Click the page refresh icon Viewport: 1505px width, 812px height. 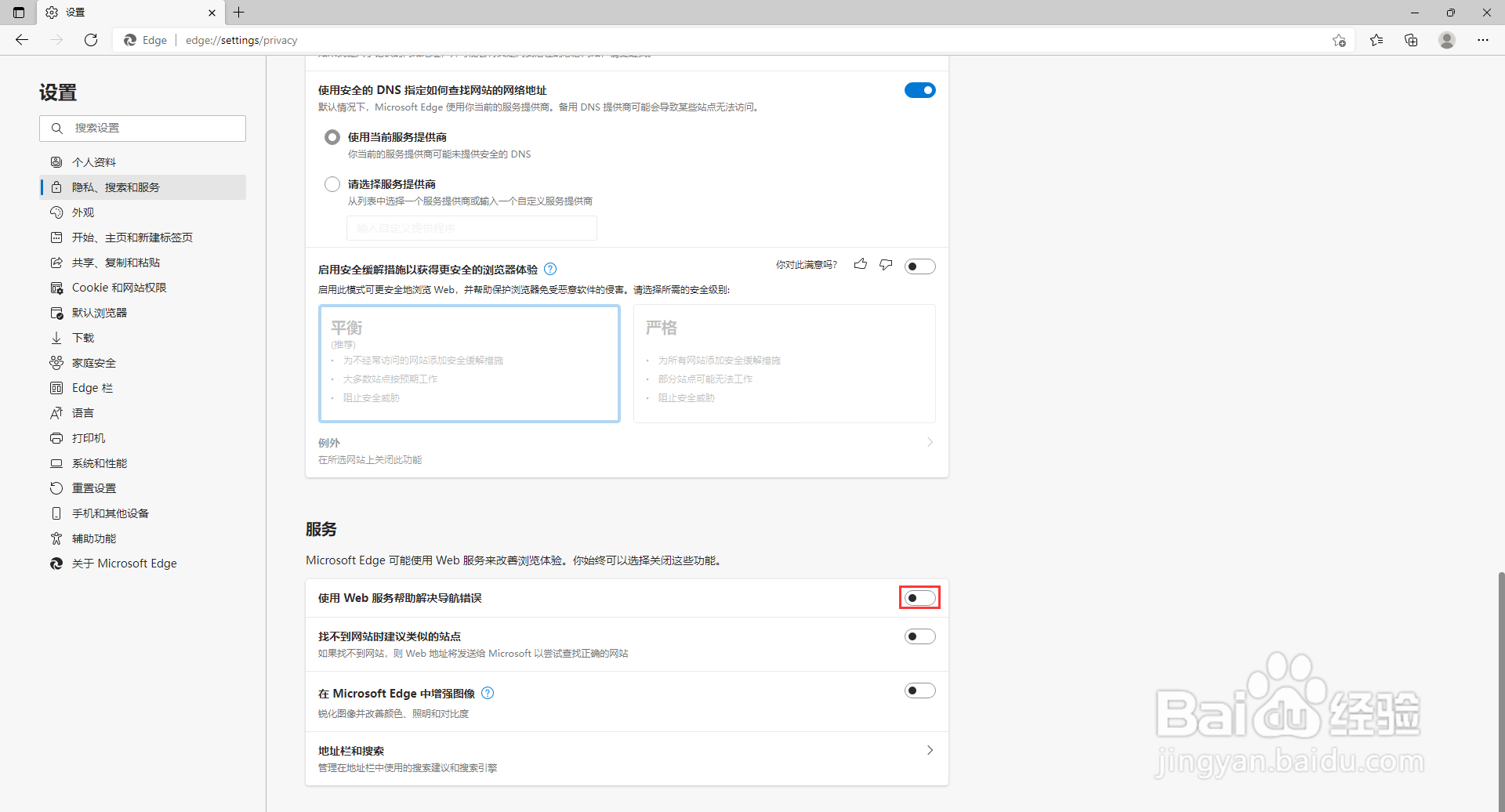point(91,40)
